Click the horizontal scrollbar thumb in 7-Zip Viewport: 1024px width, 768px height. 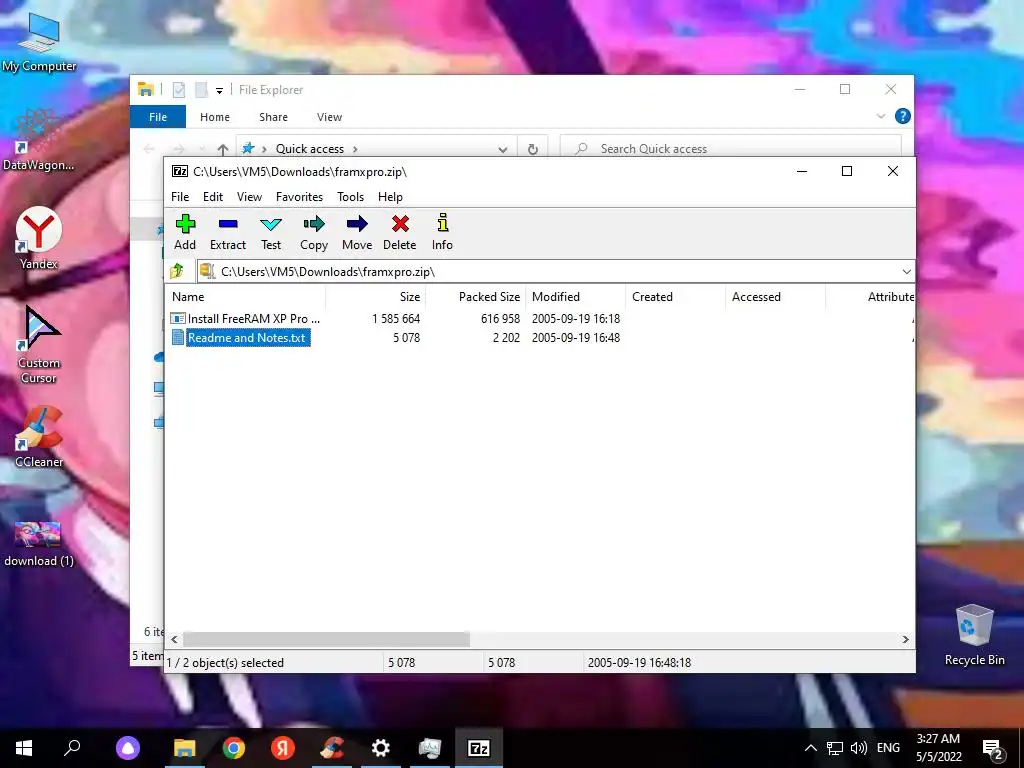coord(326,639)
